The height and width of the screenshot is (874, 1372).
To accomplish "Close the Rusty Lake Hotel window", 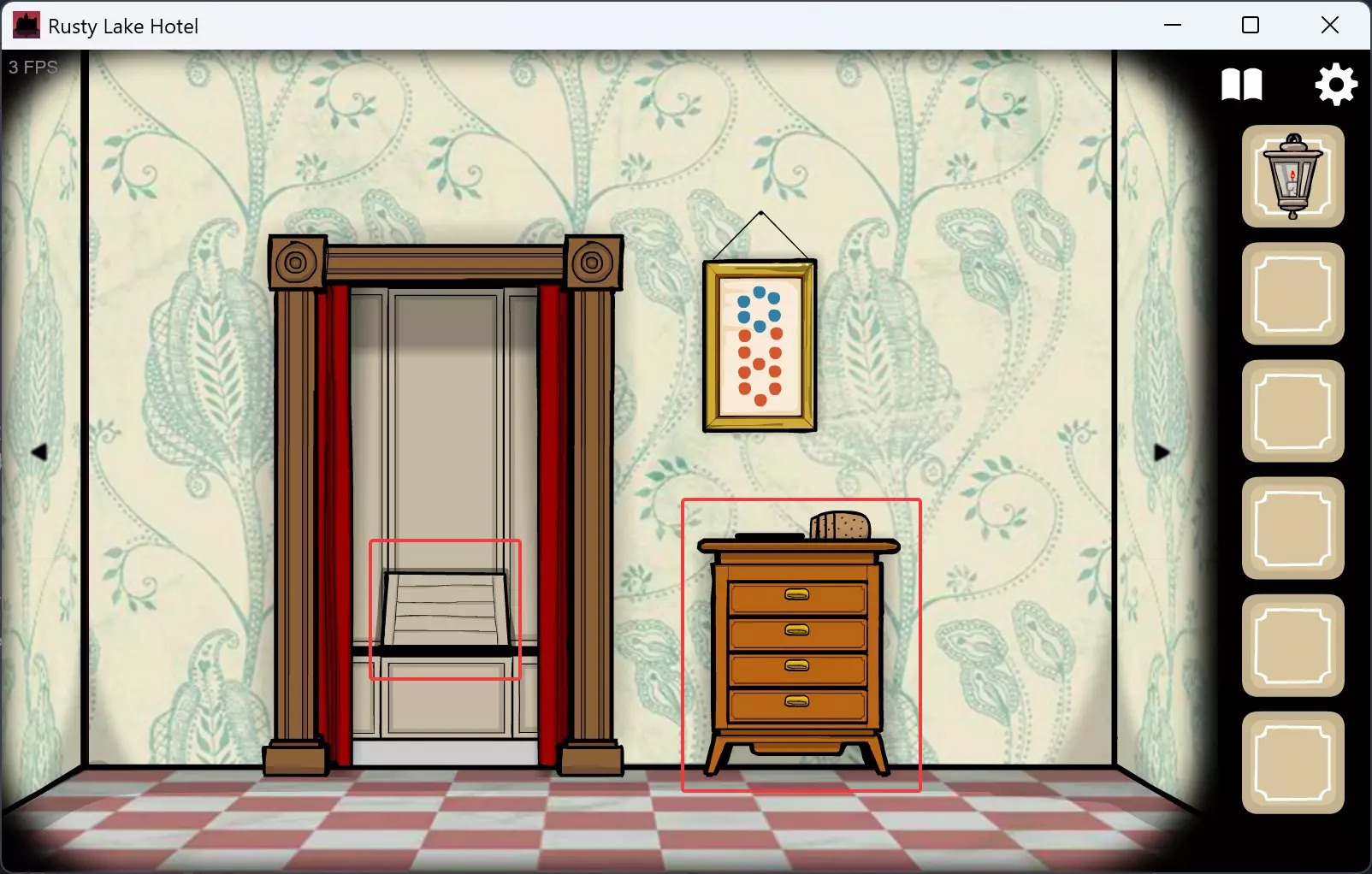I will [x=1329, y=26].
